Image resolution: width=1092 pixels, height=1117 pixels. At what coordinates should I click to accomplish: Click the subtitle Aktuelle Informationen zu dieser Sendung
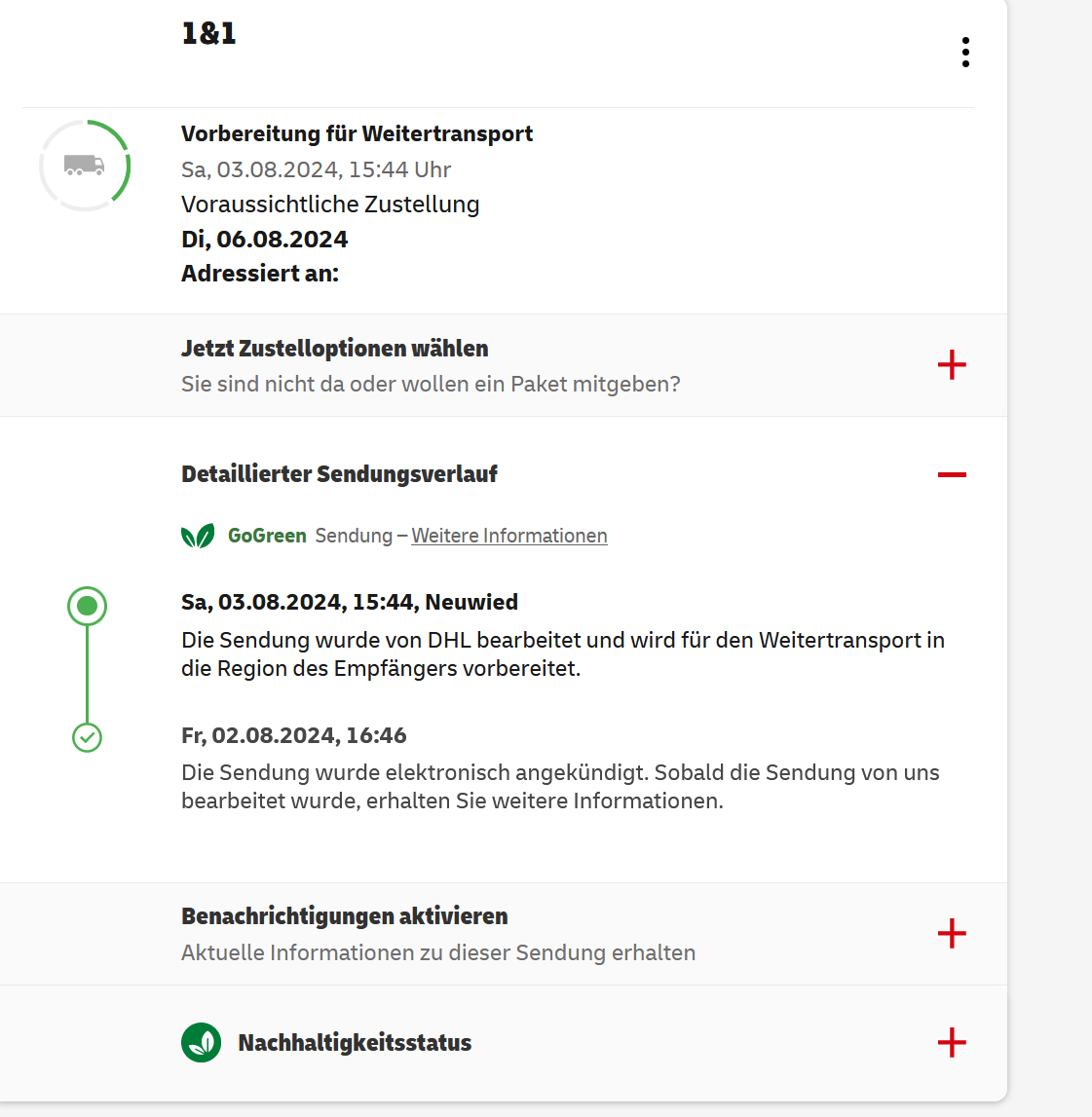[438, 953]
